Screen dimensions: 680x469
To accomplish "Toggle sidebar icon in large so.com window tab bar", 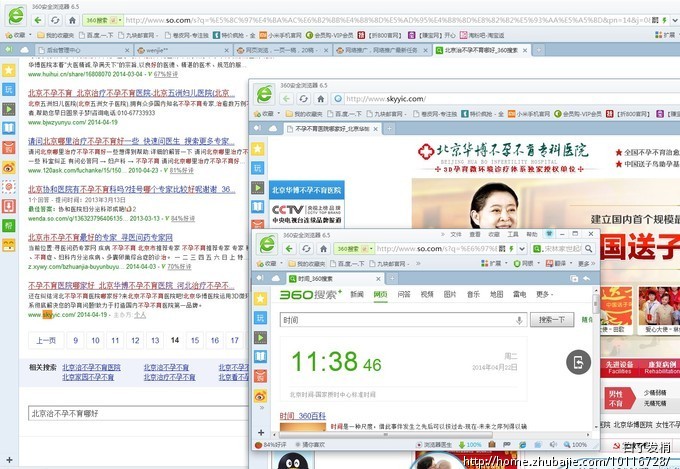I will 9,50.
